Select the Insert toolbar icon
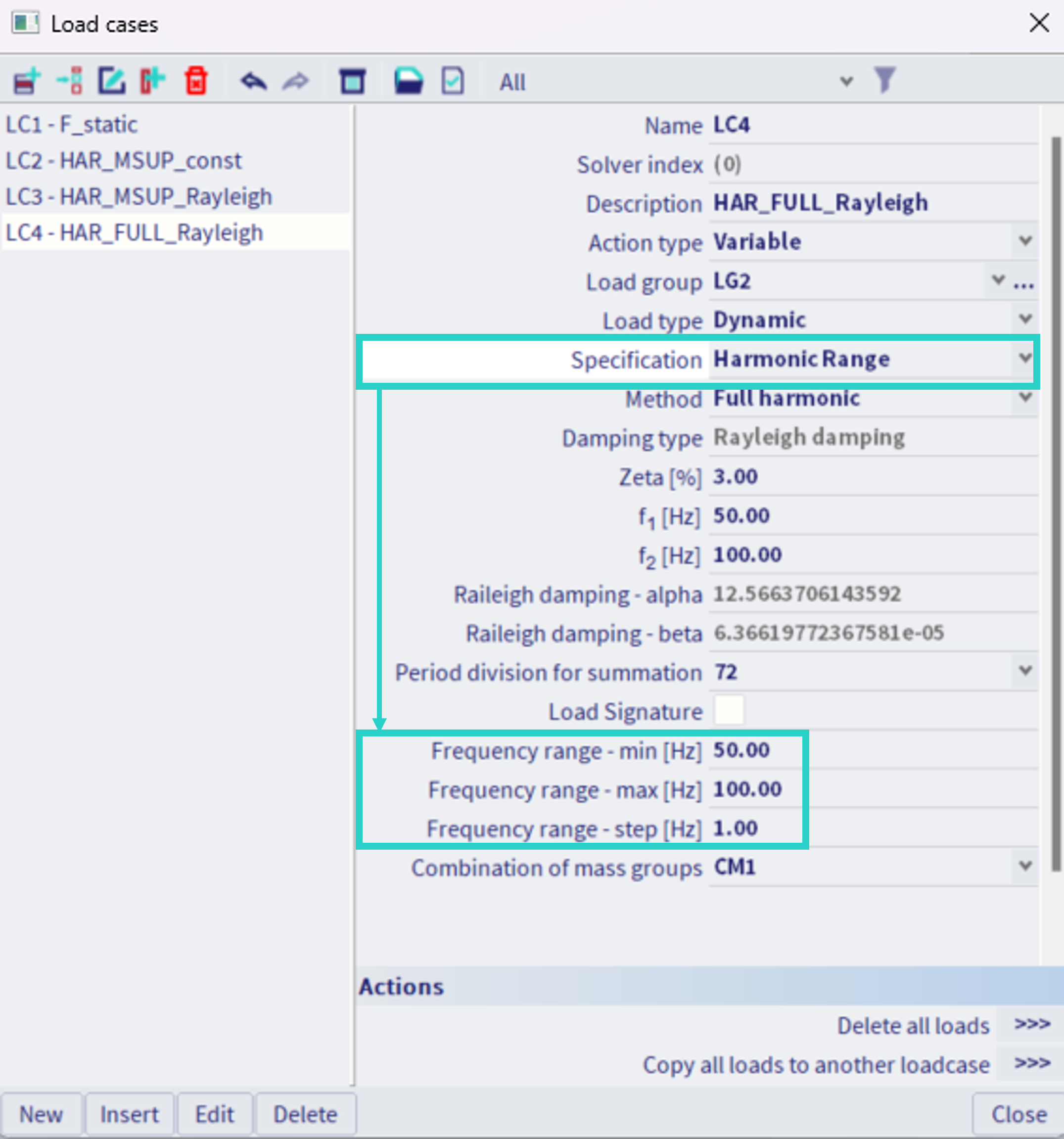Image resolution: width=1064 pixels, height=1139 pixels. [x=69, y=80]
